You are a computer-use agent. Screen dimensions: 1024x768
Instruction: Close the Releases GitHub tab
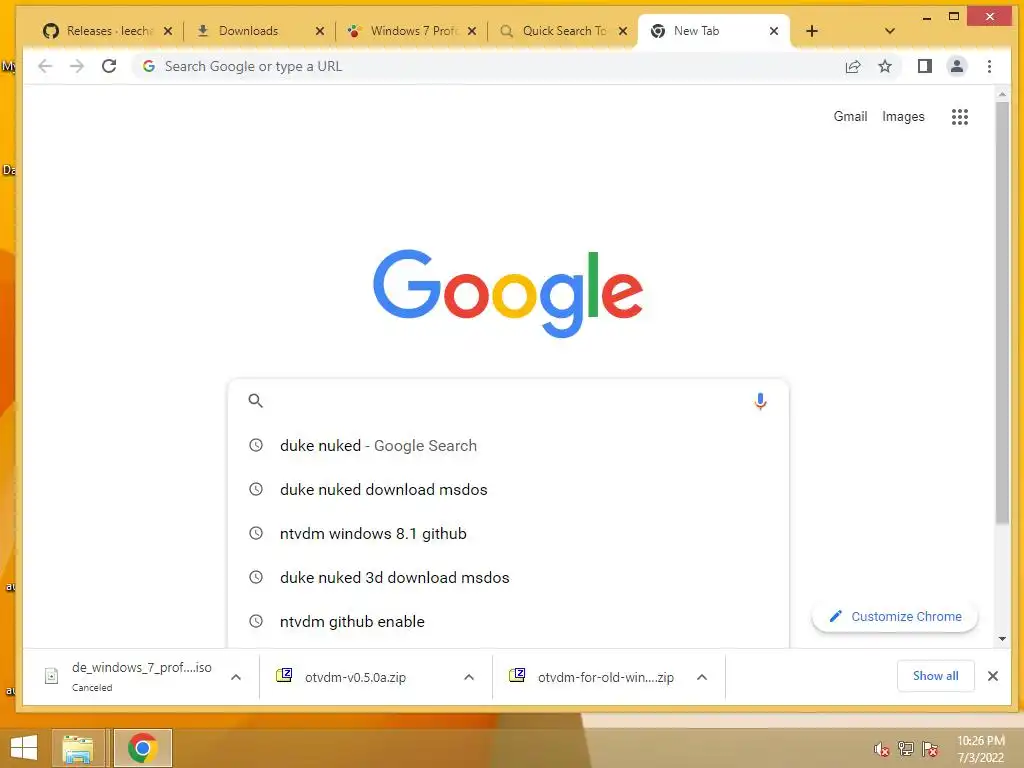click(168, 31)
